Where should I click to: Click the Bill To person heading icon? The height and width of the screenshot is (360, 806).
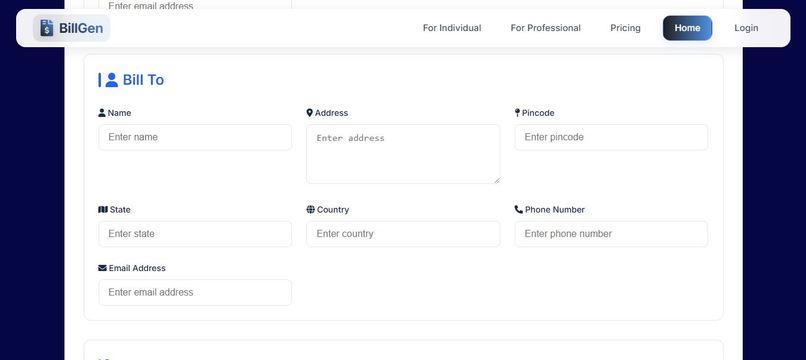(112, 80)
